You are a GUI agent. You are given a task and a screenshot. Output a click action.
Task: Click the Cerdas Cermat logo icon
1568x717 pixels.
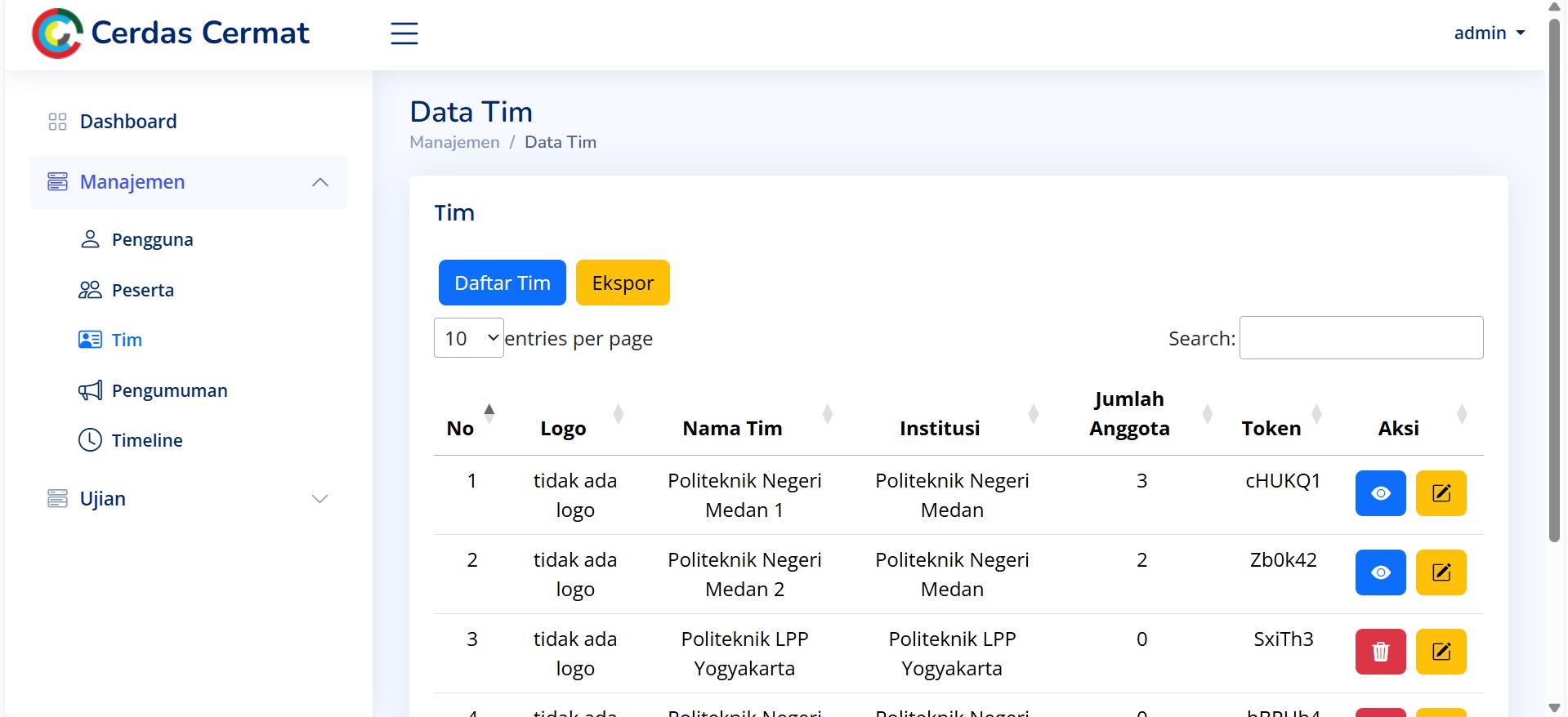click(57, 33)
